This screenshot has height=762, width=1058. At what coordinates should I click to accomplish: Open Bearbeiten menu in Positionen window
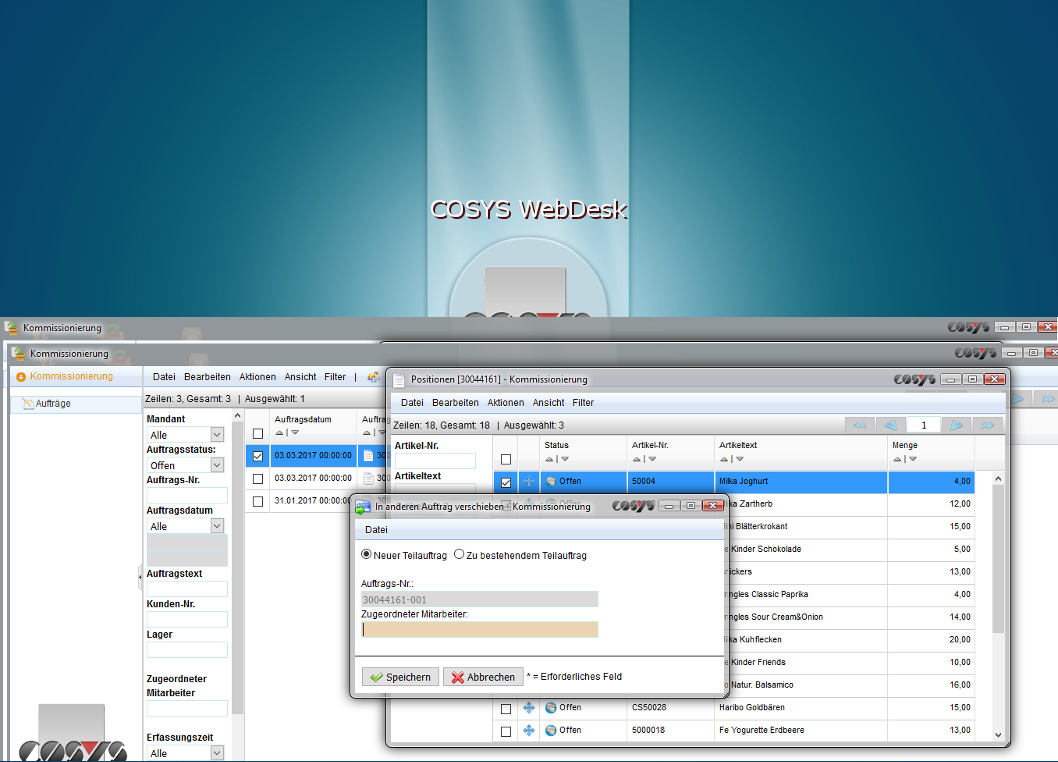(455, 403)
